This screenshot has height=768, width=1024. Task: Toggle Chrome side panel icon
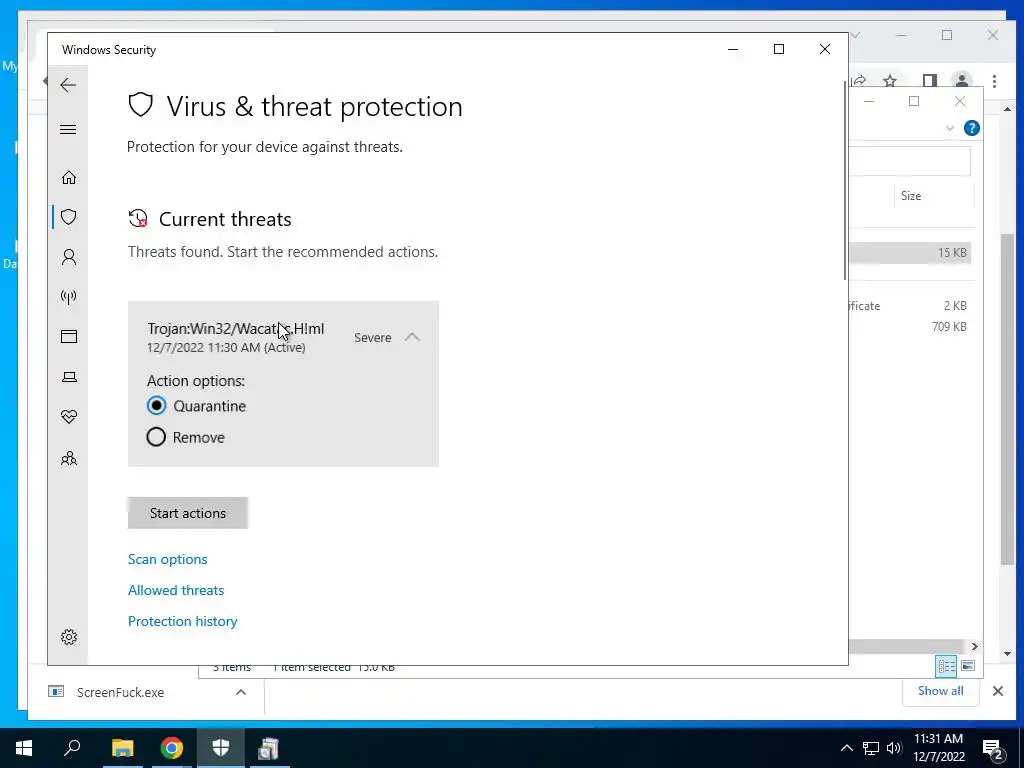coord(929,81)
